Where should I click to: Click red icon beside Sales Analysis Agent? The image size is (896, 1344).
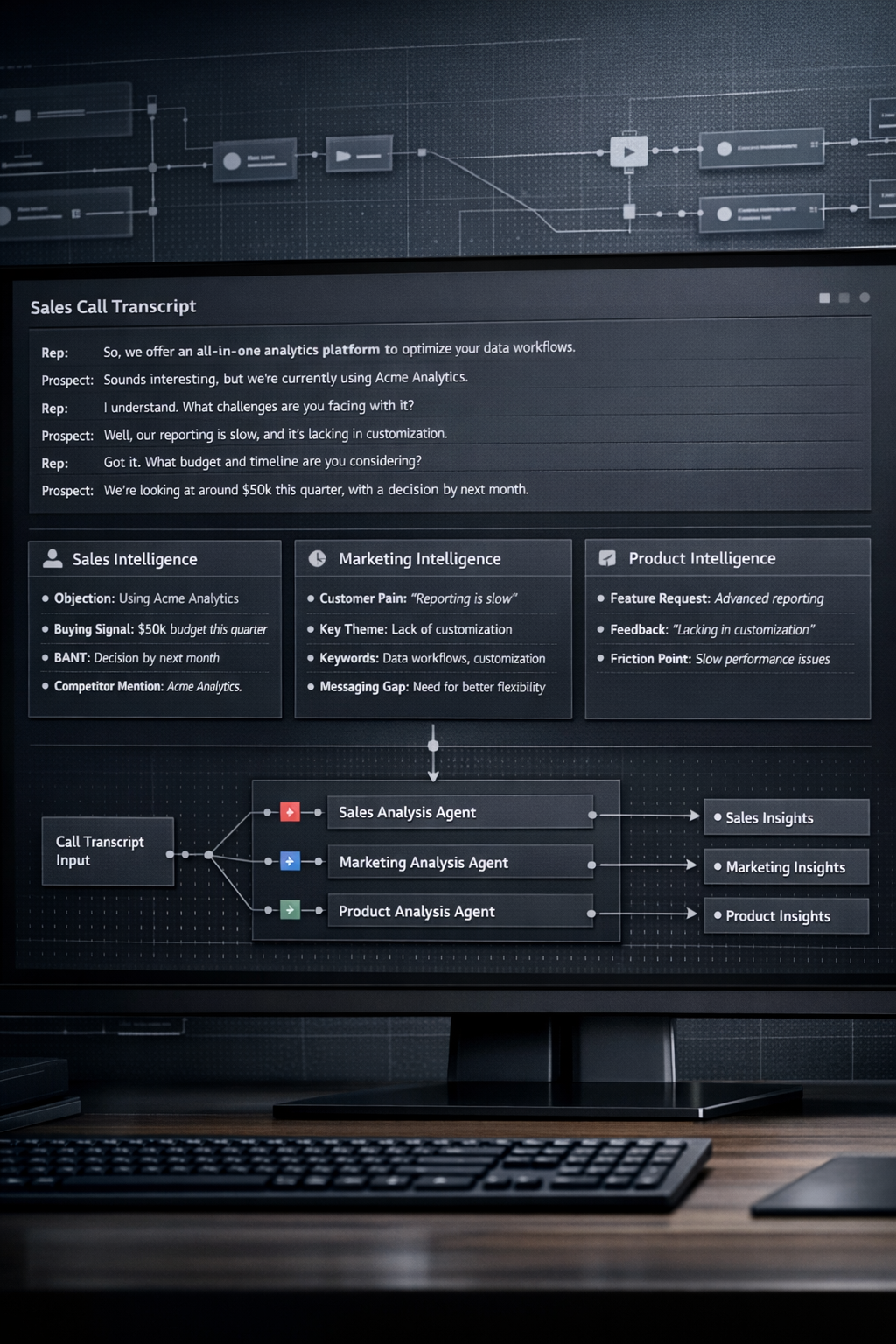click(x=290, y=812)
